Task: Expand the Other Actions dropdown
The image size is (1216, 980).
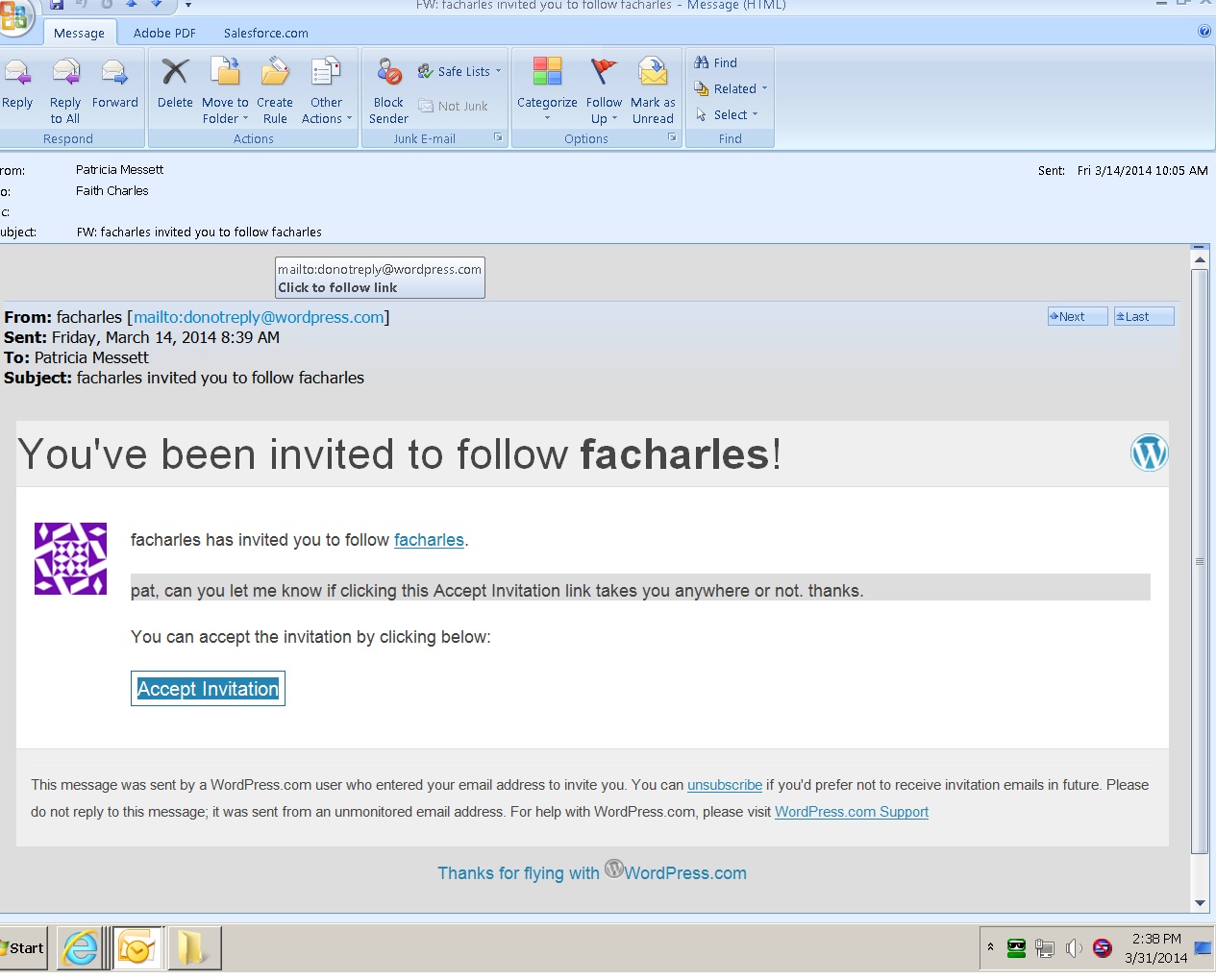Action: click(327, 86)
